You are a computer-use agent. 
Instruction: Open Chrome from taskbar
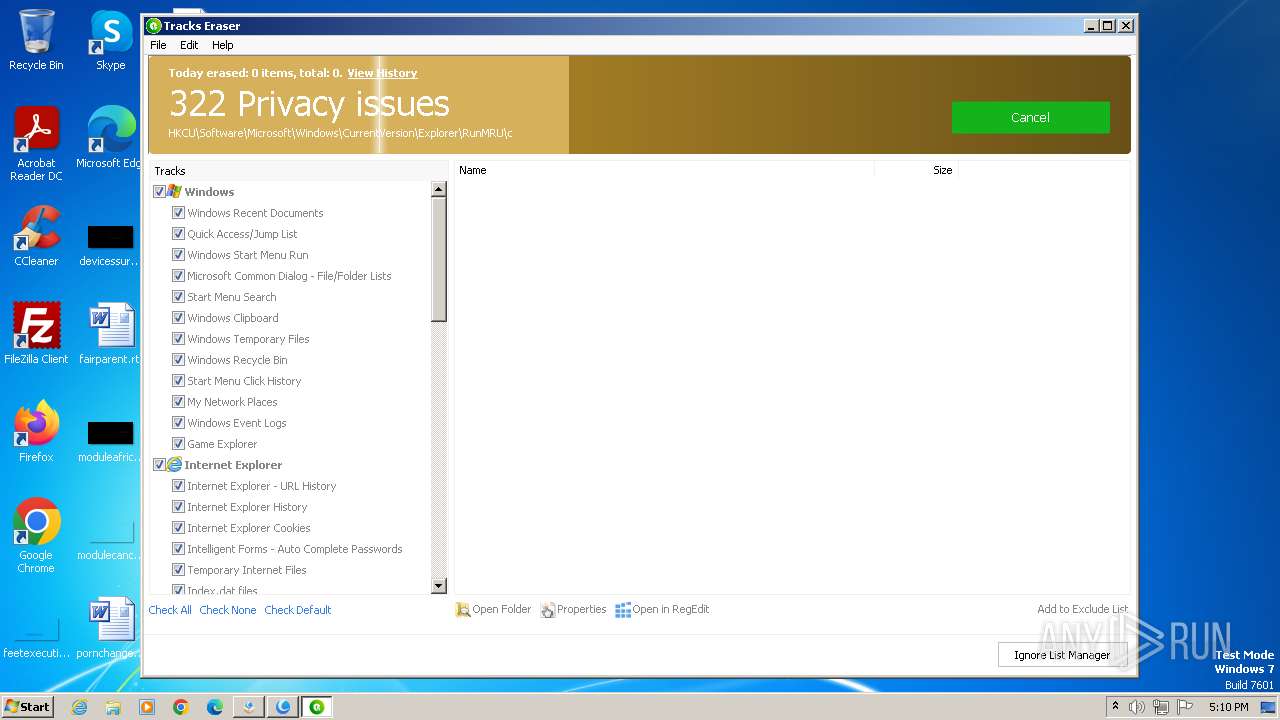point(181,707)
